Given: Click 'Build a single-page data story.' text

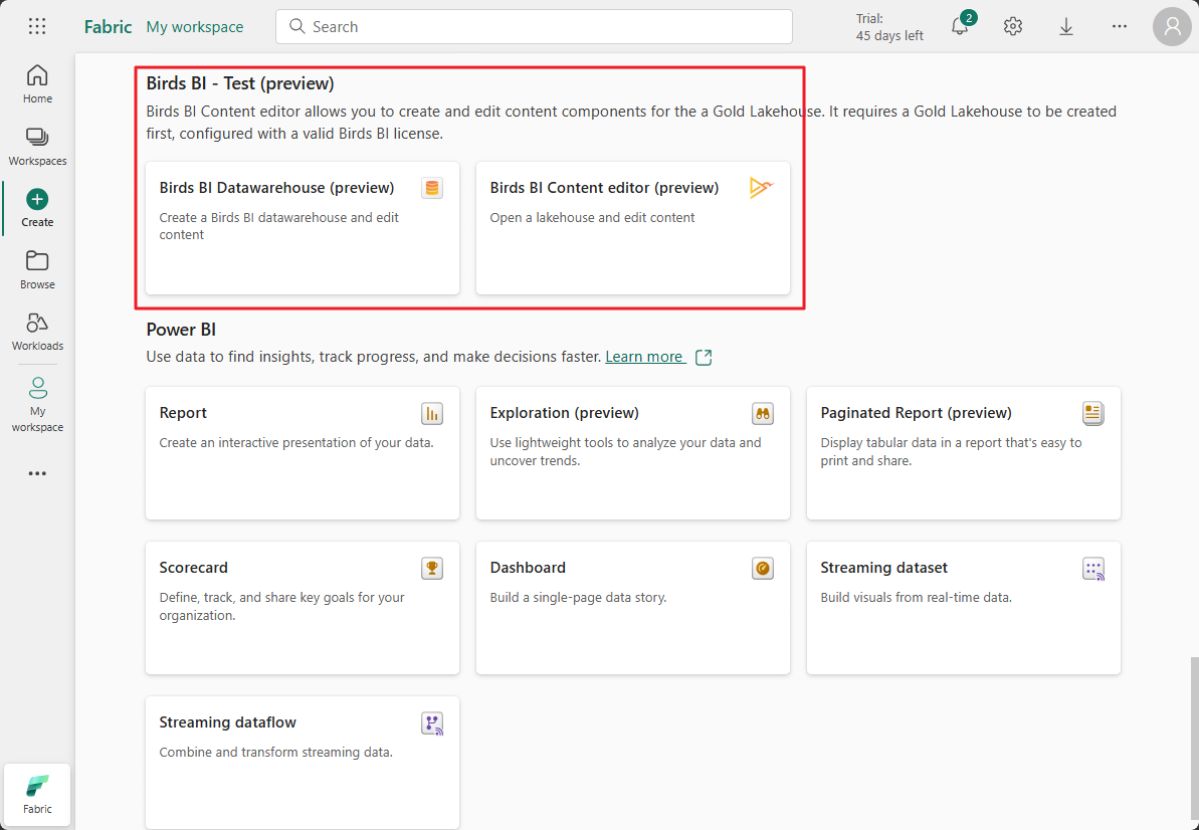Looking at the screenshot, I should pos(578,597).
